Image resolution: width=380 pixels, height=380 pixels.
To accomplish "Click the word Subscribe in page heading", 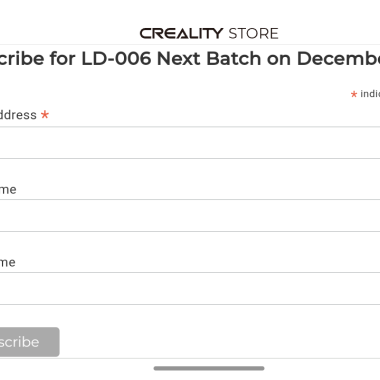I will 22,59.
